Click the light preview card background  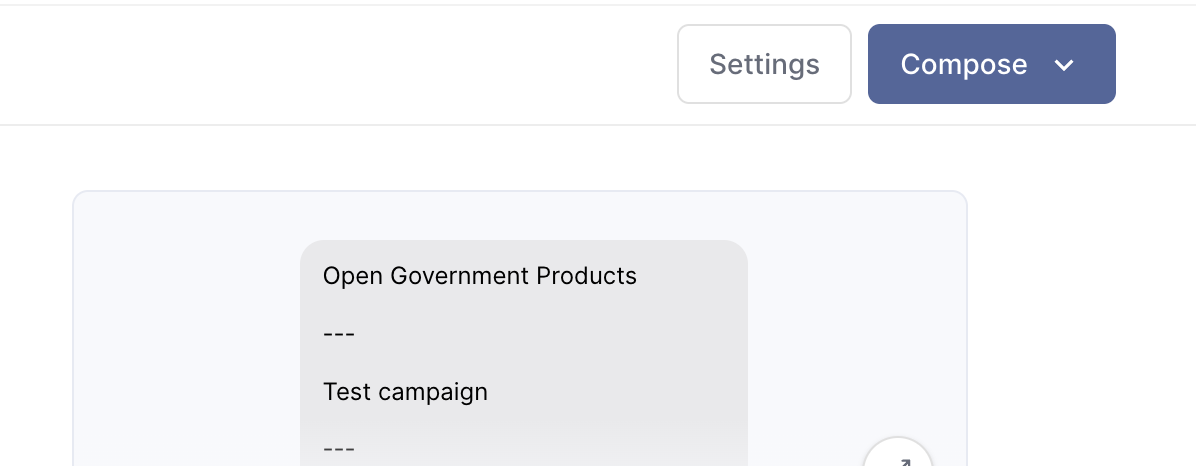pos(180,330)
